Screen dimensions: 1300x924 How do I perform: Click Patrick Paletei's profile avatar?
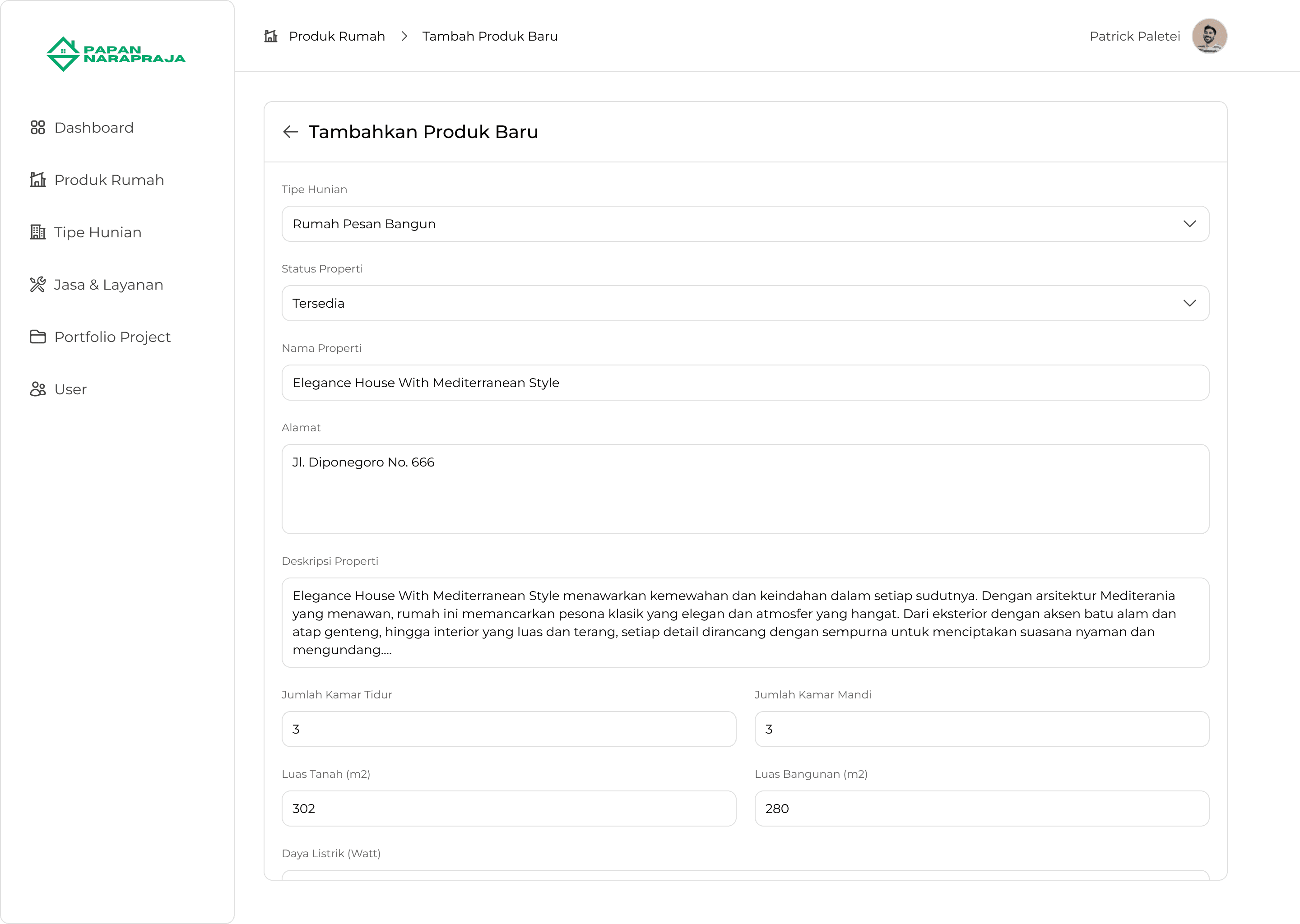pos(1209,36)
